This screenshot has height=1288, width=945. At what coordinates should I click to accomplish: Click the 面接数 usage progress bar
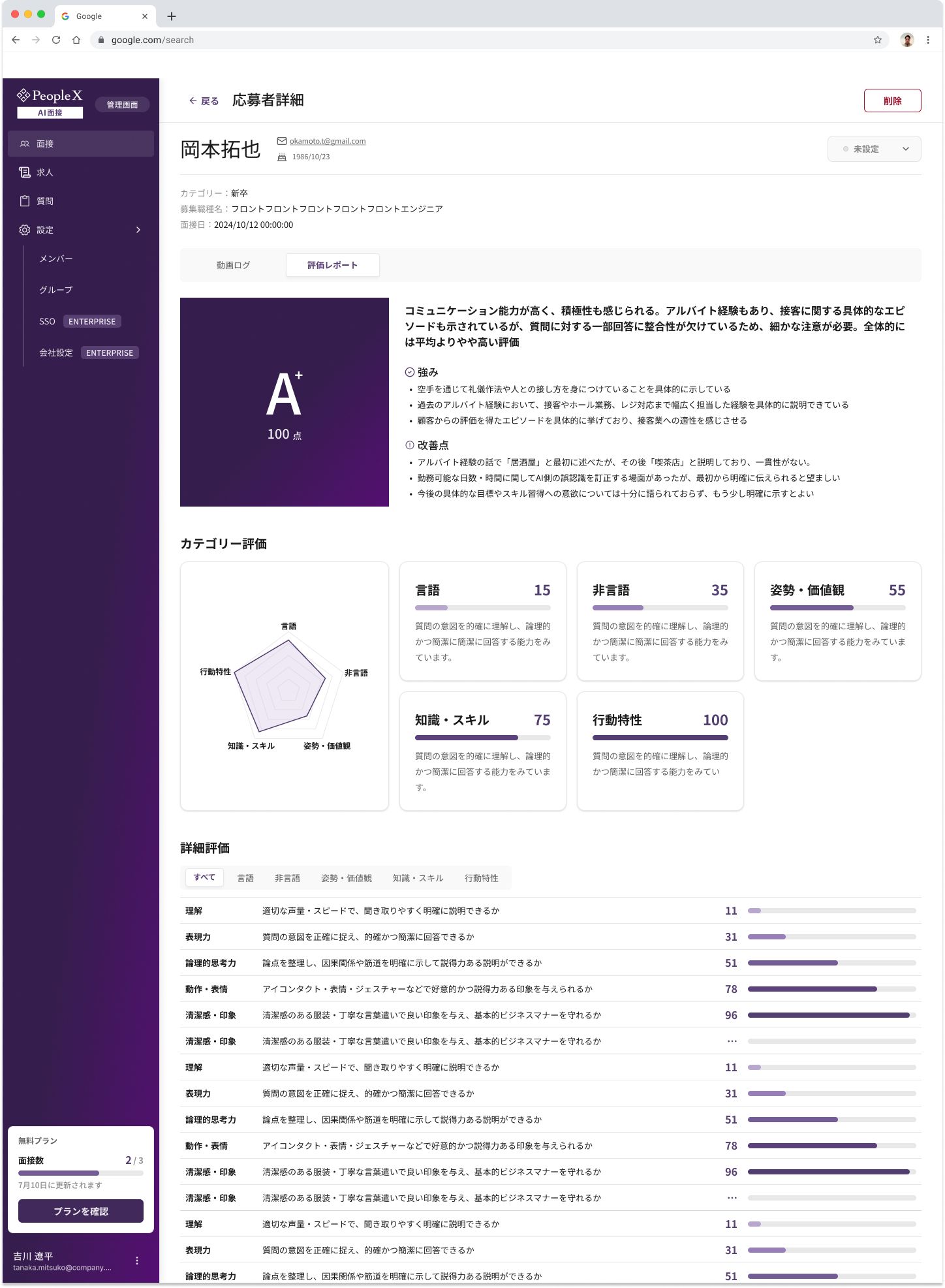pyautogui.click(x=81, y=1173)
